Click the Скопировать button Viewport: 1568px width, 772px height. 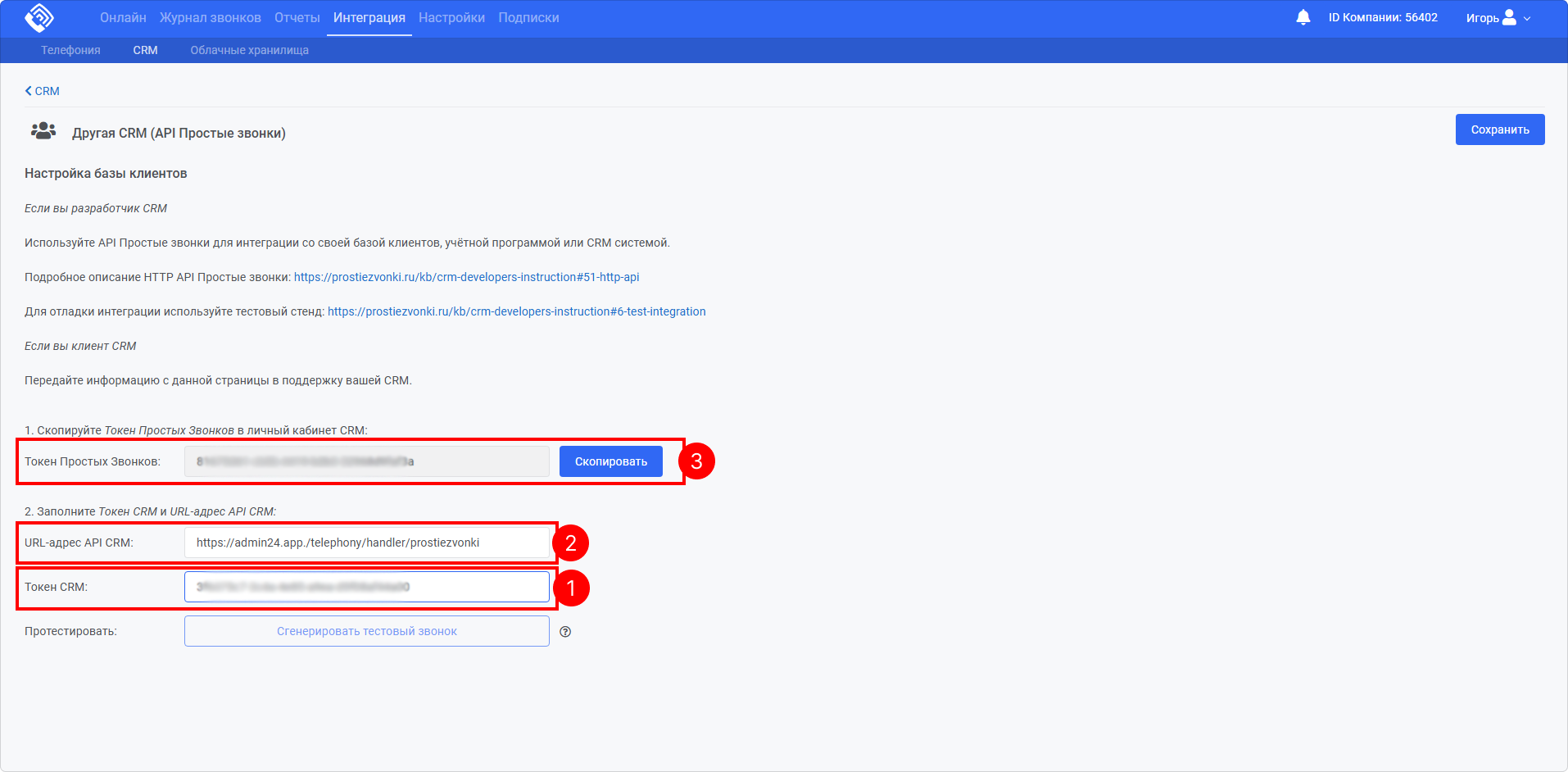pyautogui.click(x=611, y=461)
